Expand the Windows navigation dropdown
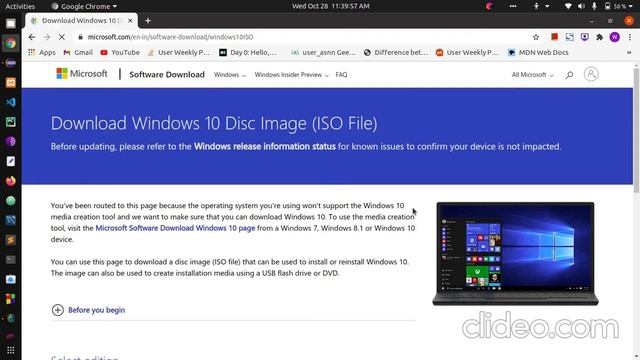 [230, 75]
